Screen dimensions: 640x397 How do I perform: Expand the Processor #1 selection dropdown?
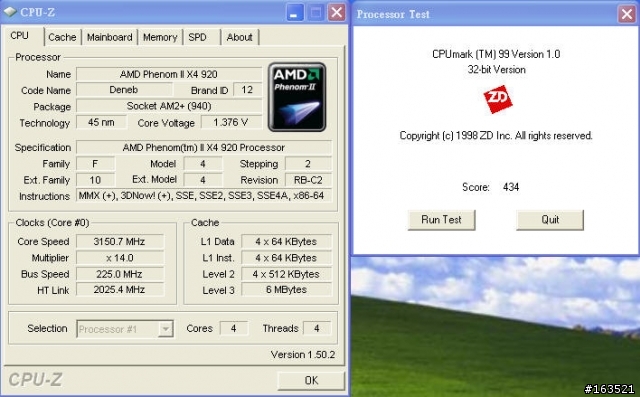pyautogui.click(x=165, y=329)
